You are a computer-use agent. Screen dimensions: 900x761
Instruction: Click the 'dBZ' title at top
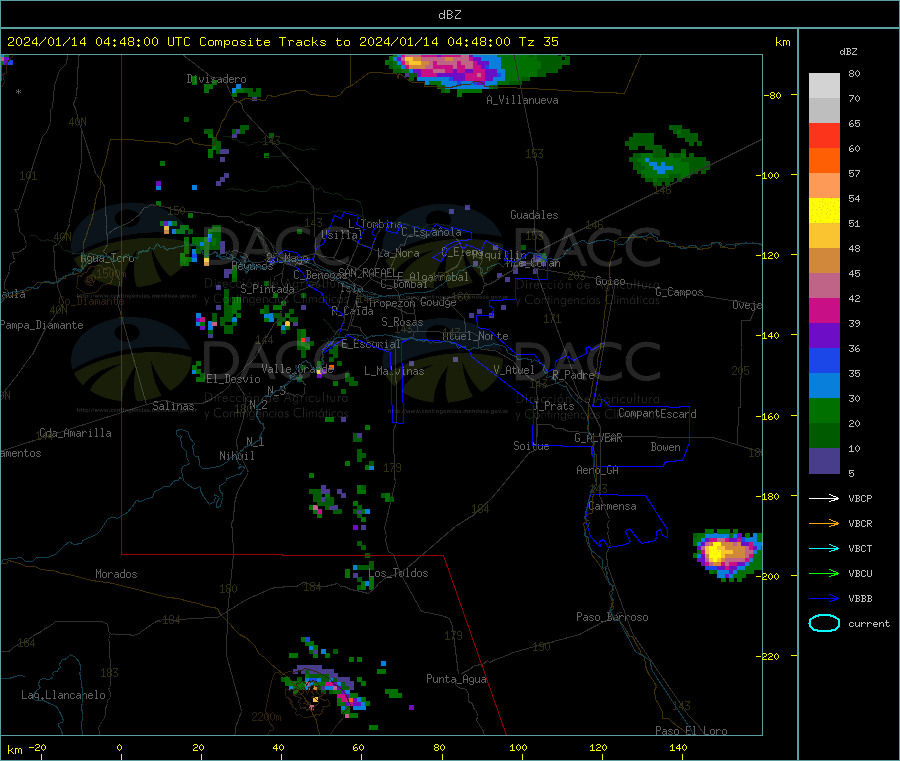coord(449,15)
